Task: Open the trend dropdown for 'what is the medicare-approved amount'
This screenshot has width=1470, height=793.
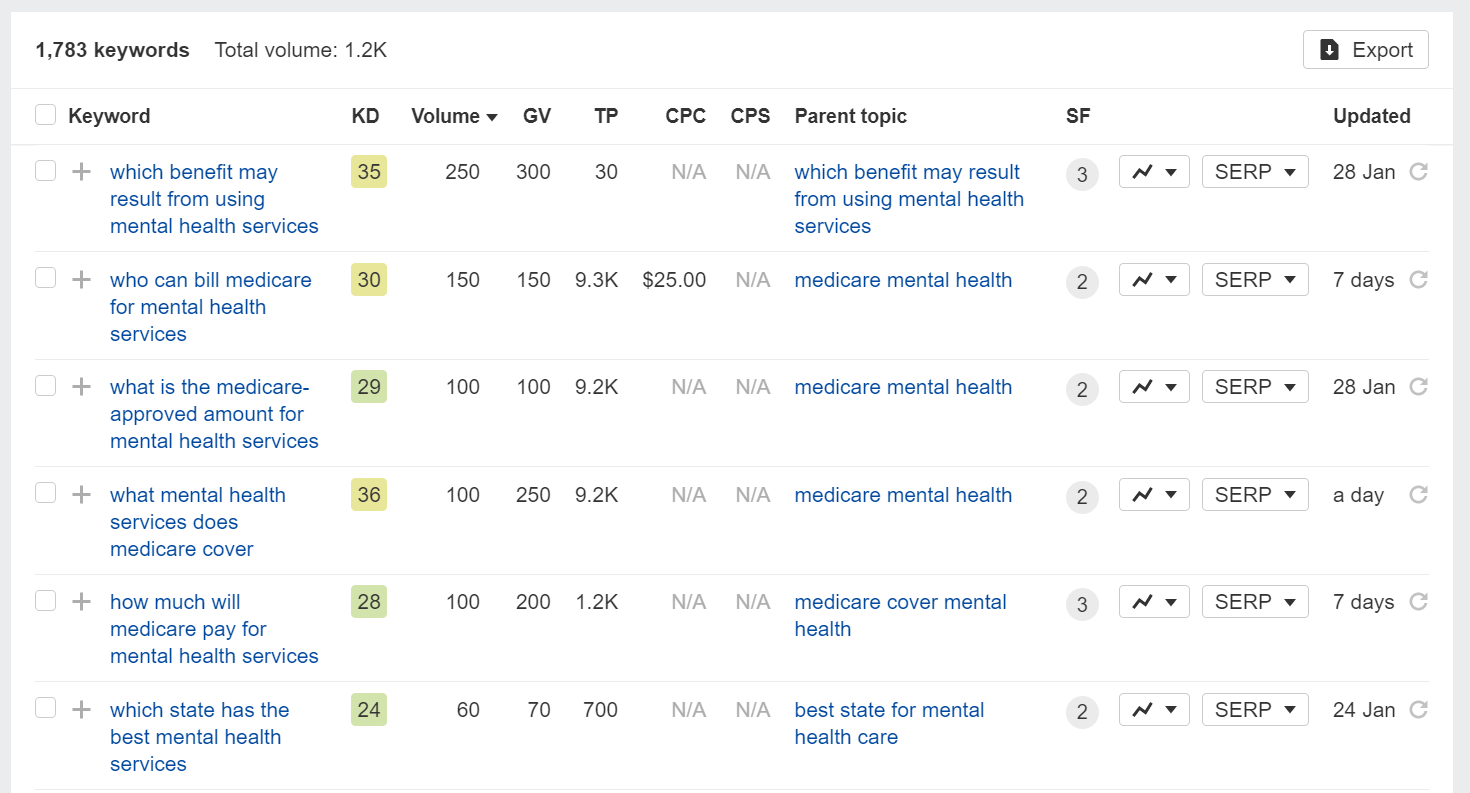Action: tap(1154, 387)
